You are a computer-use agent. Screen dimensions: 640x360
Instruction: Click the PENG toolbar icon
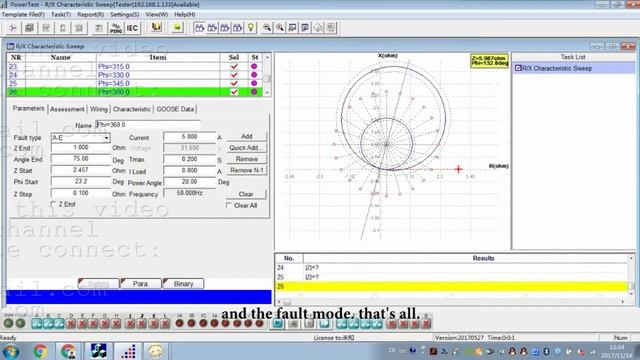(x=116, y=28)
